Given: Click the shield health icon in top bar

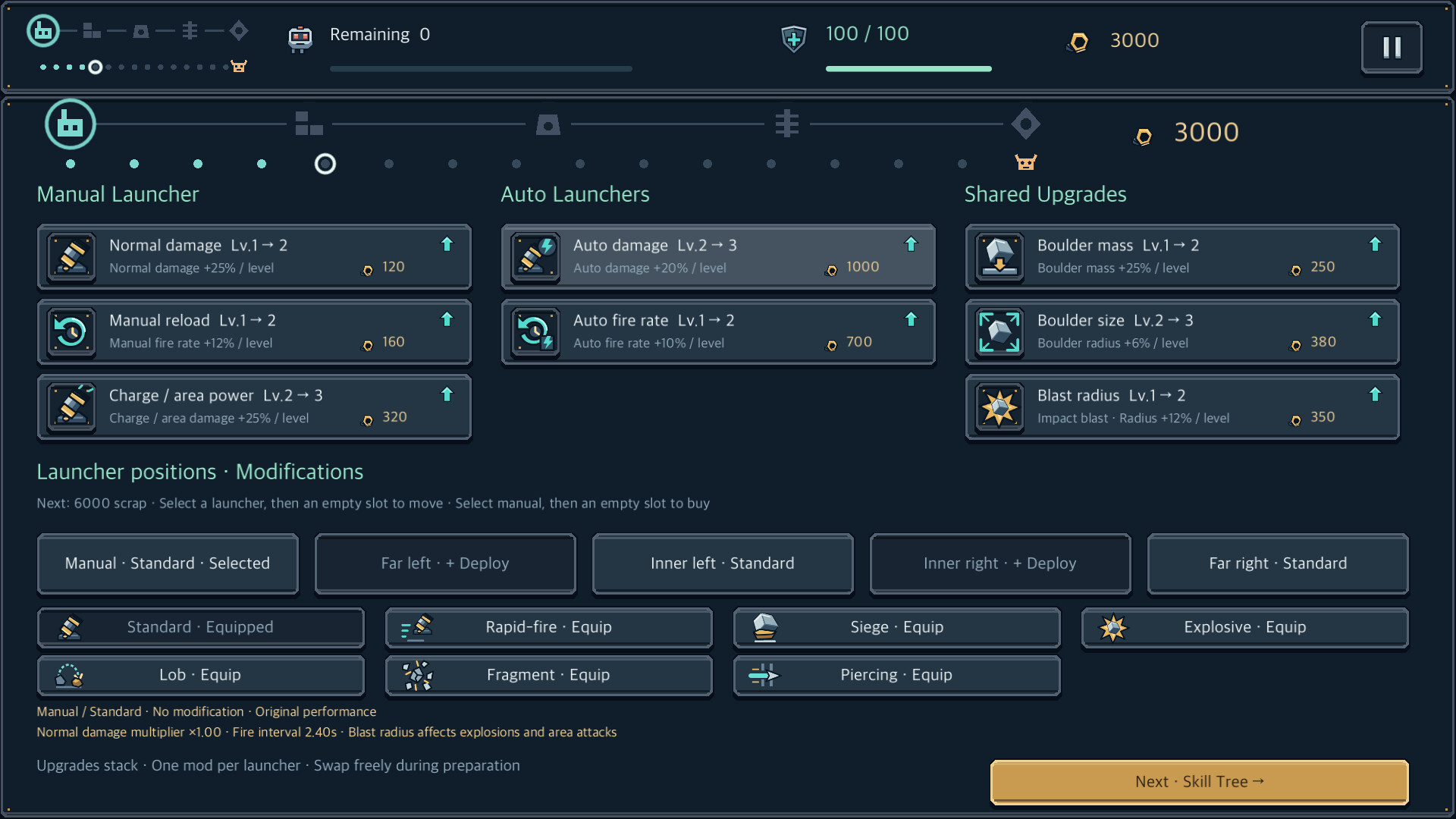Looking at the screenshot, I should pyautogui.click(x=793, y=38).
